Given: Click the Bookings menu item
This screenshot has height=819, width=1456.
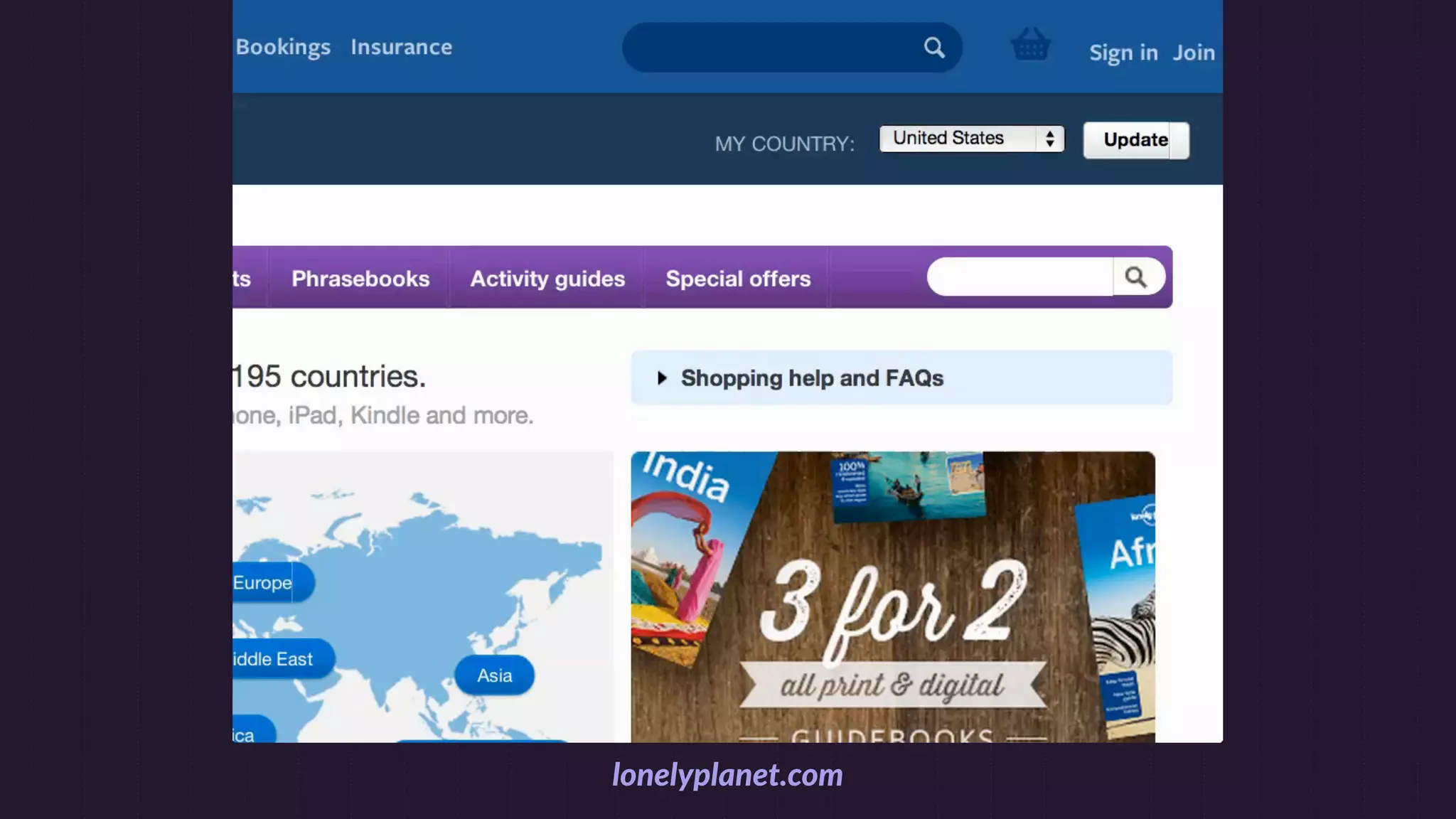Looking at the screenshot, I should coord(283,47).
